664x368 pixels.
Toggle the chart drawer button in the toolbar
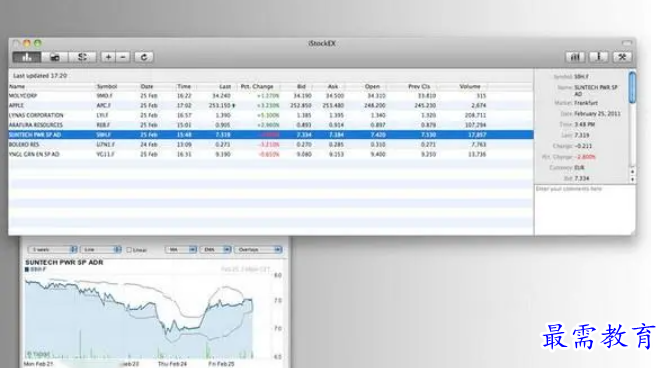[x=575, y=57]
